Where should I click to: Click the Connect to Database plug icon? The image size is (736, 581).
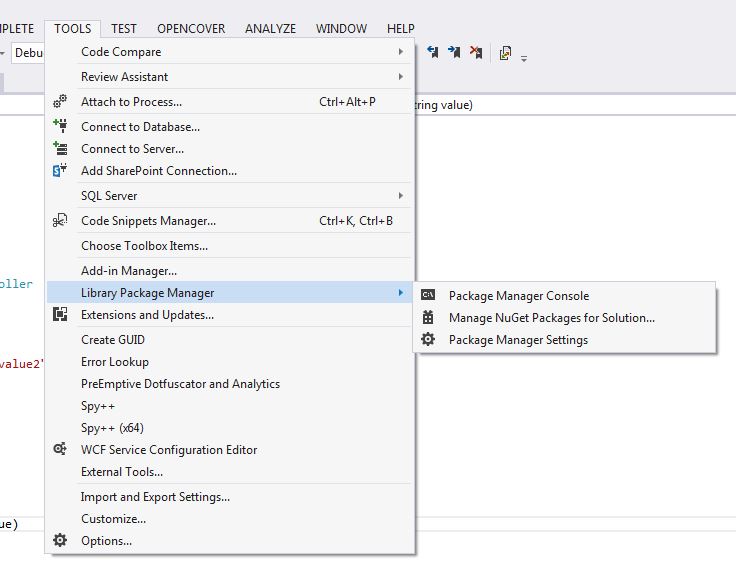[x=60, y=126]
